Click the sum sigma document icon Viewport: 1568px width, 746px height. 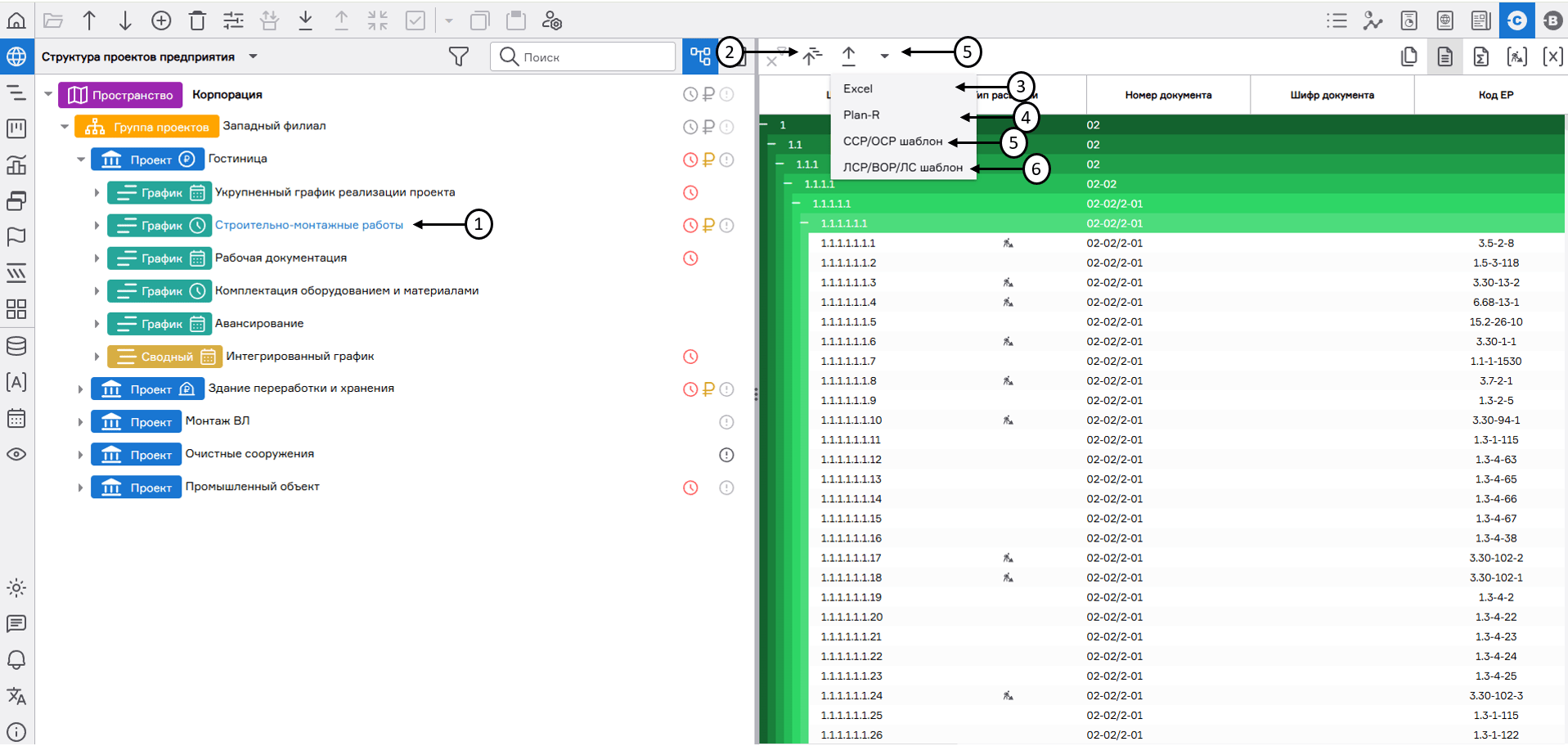(x=1480, y=56)
